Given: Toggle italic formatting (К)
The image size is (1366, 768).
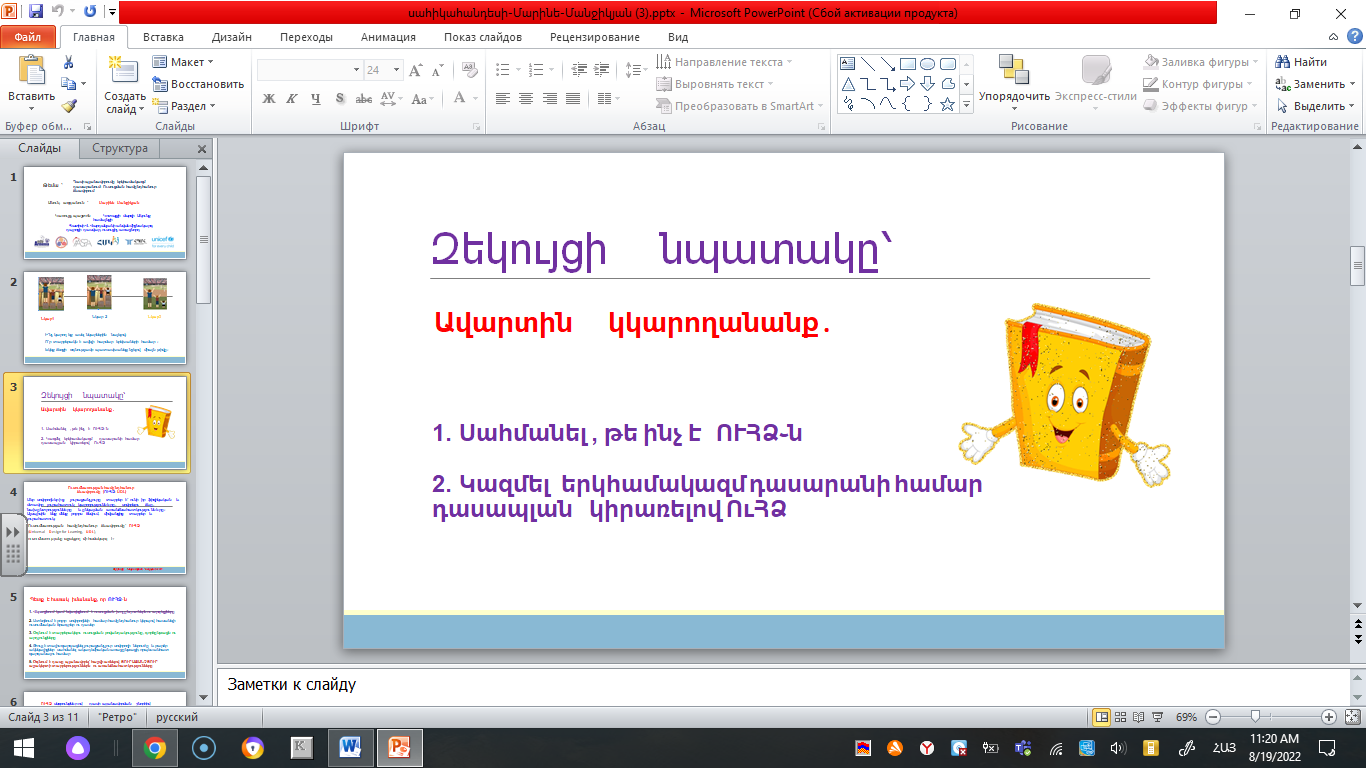Looking at the screenshot, I should pyautogui.click(x=291, y=98).
